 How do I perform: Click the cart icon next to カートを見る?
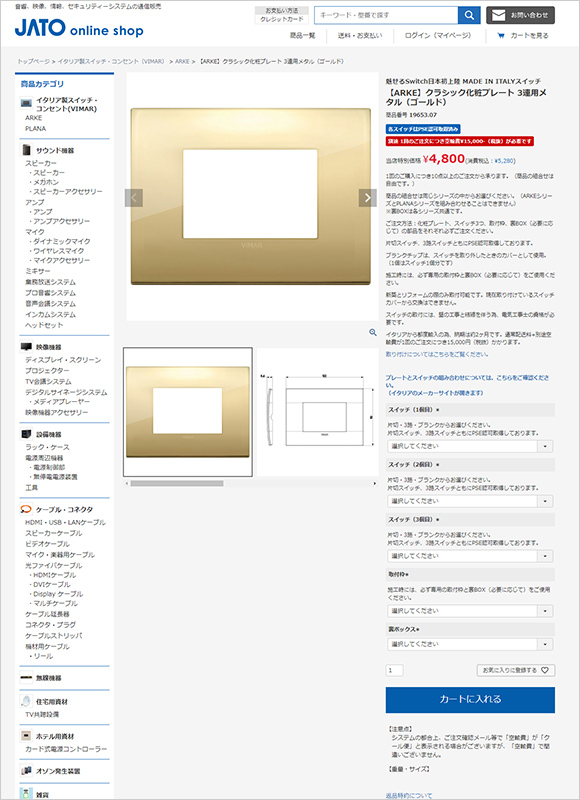500,36
